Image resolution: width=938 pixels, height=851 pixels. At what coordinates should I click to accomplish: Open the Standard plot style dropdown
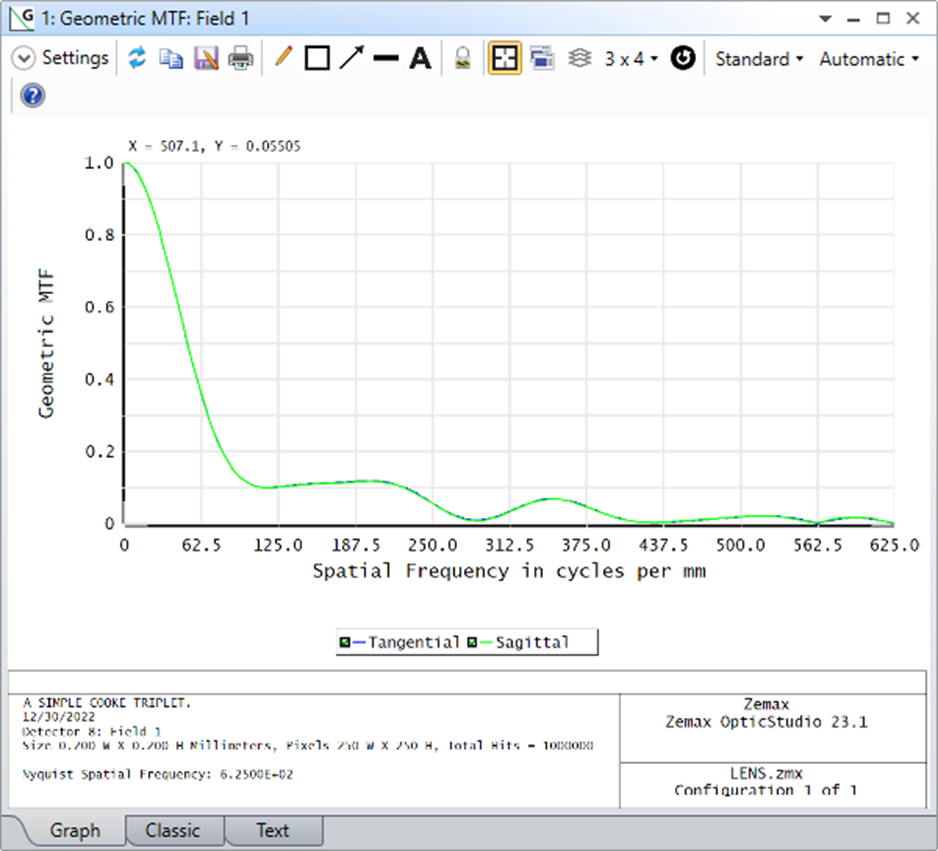[758, 58]
